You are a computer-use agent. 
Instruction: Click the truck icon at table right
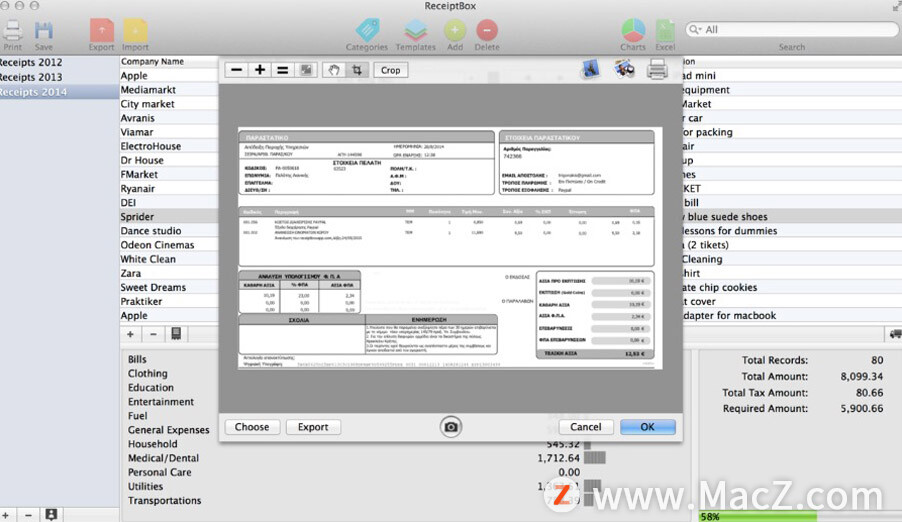point(895,334)
